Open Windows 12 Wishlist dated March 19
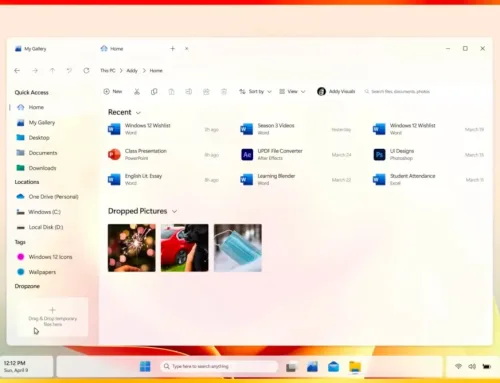This screenshot has height=383, width=500. pyautogui.click(x=428, y=129)
